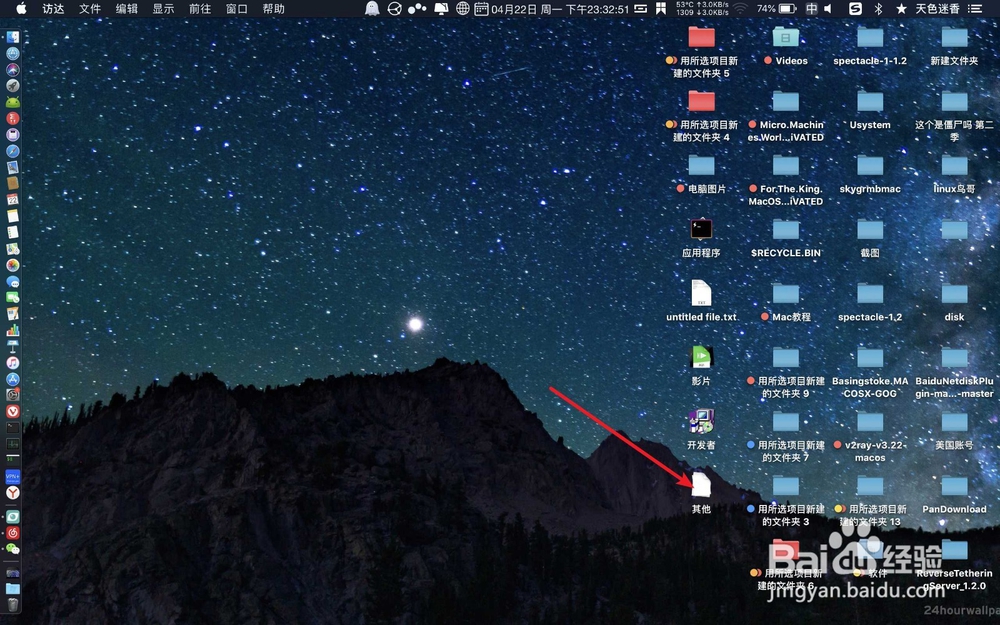Select red folder 用所选项目新建的文件夹 5
The image size is (1000, 625).
click(701, 51)
